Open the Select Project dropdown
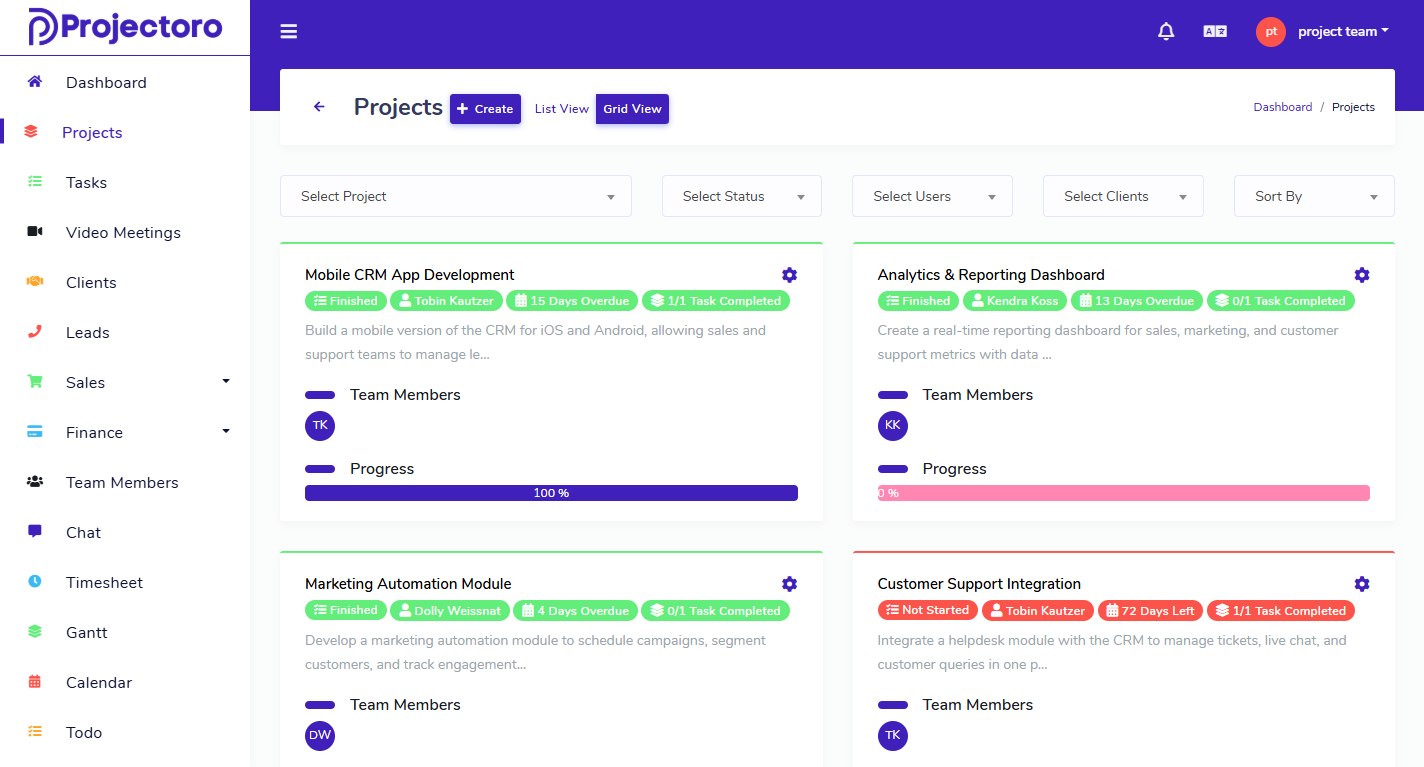The image size is (1424, 767). pyautogui.click(x=456, y=196)
